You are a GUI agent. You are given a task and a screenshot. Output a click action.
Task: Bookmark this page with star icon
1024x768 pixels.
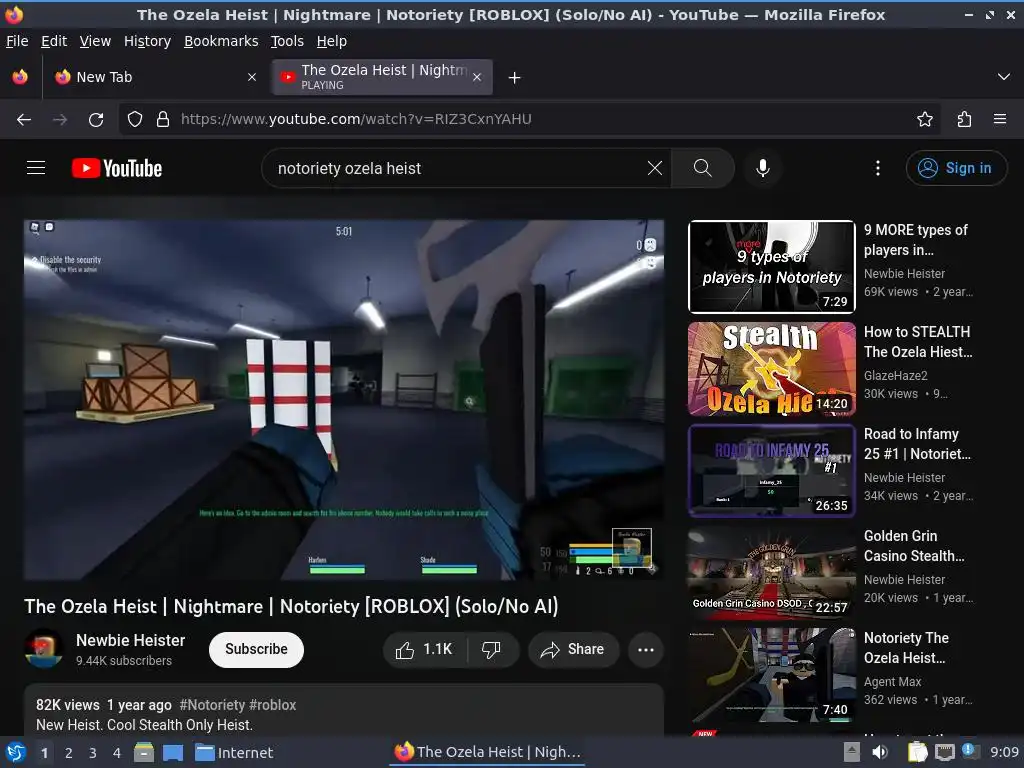coord(925,120)
